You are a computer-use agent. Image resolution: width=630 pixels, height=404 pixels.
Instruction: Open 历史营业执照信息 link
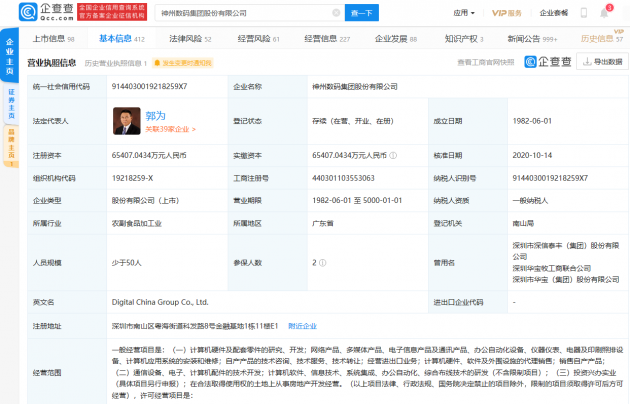click(x=116, y=63)
